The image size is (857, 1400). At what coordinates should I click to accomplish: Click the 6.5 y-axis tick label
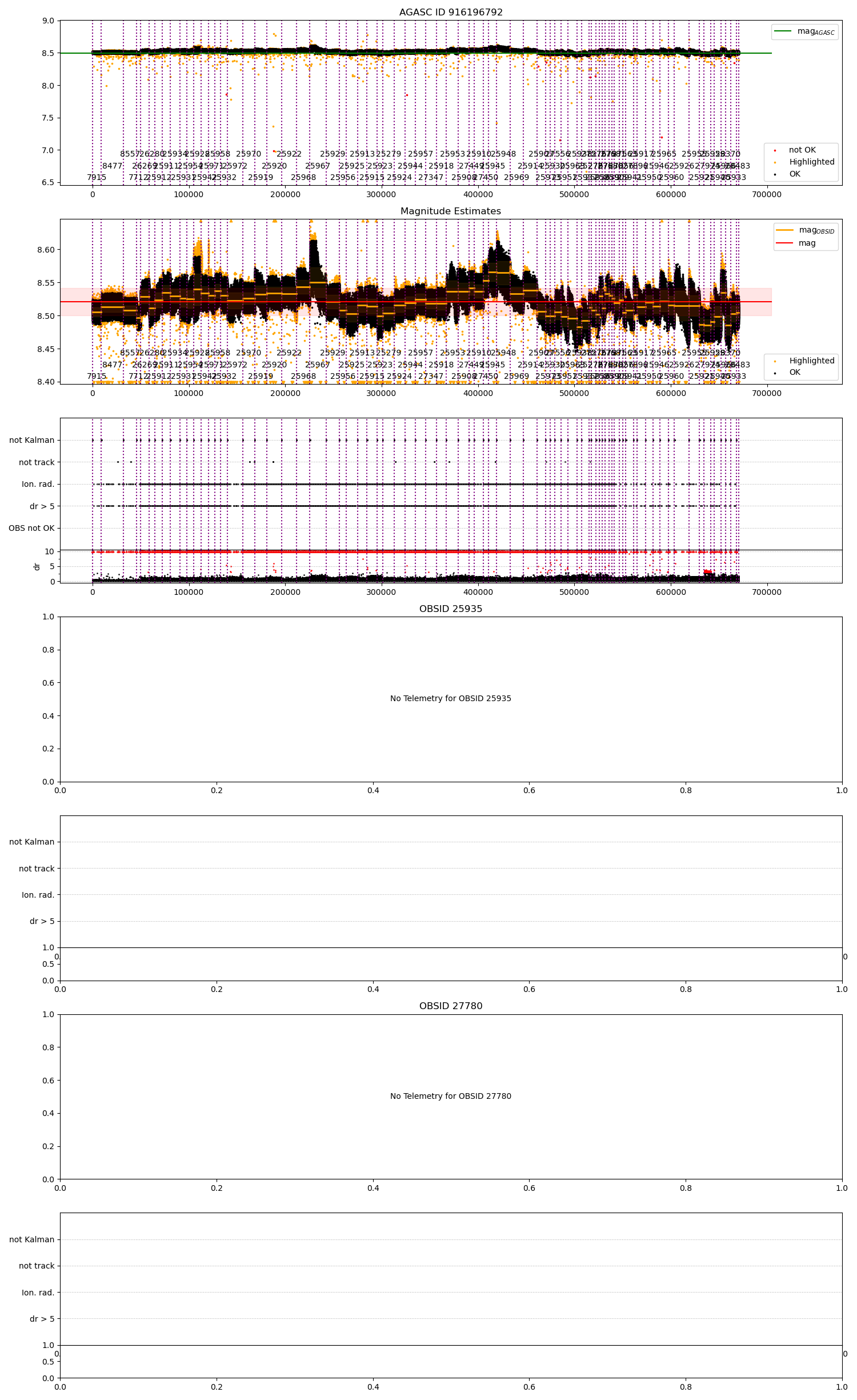pyautogui.click(x=48, y=182)
